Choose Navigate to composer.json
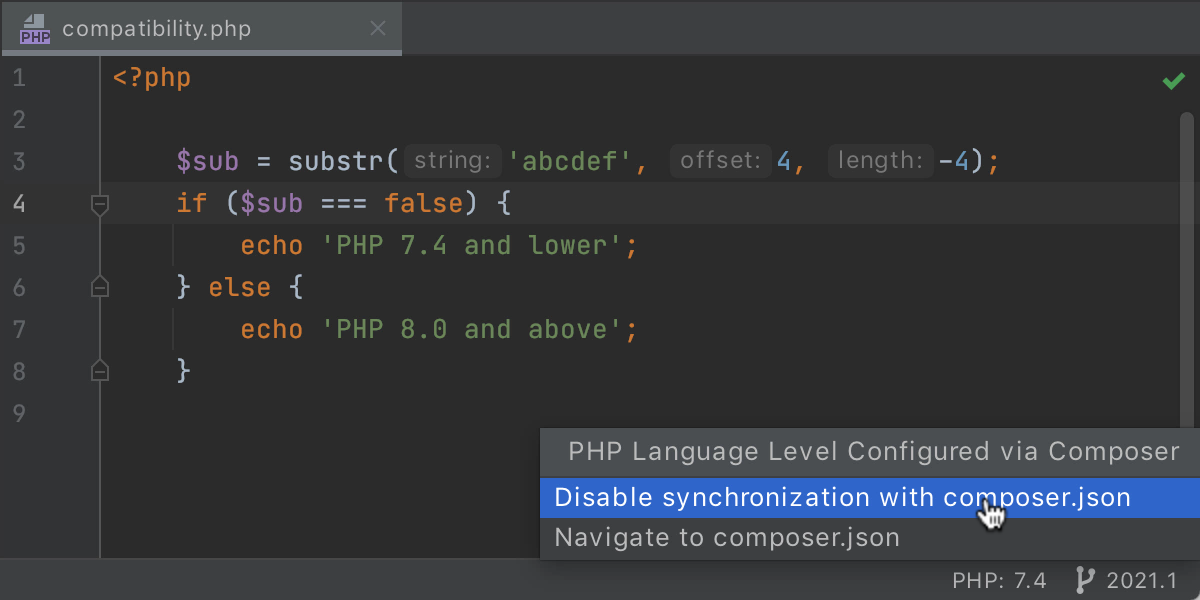This screenshot has width=1200, height=600. 727,538
